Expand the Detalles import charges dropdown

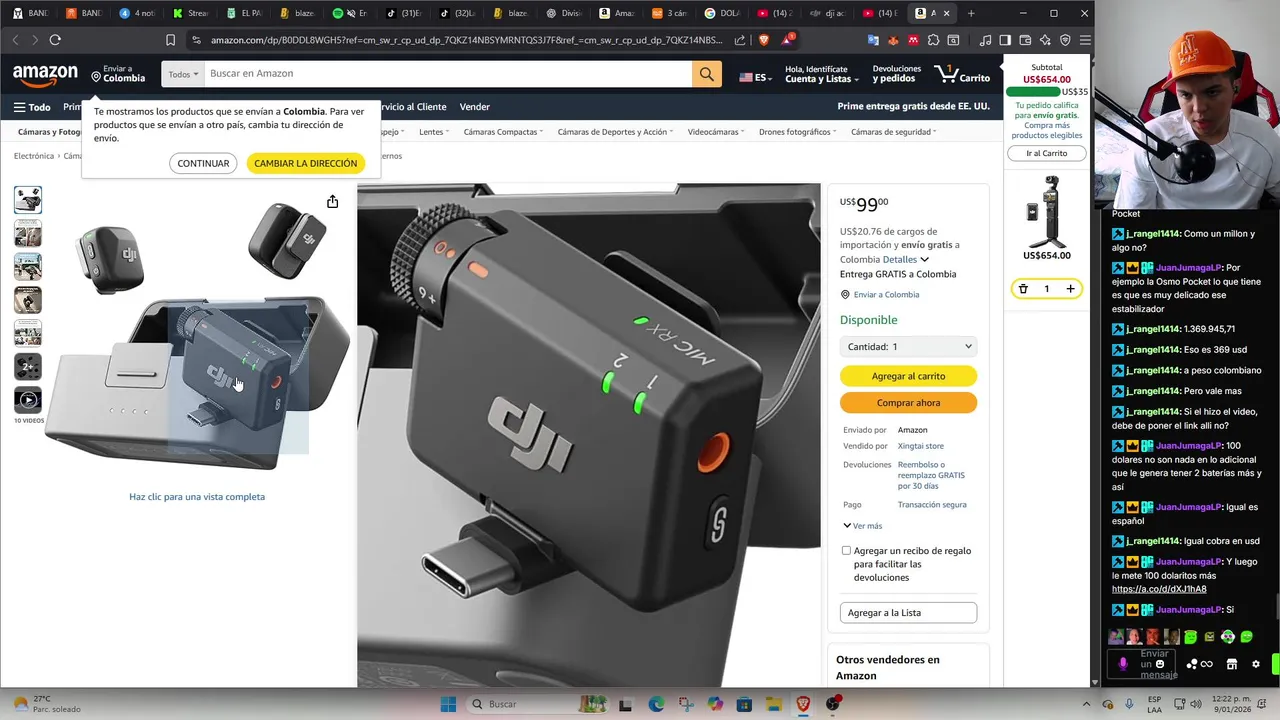(906, 259)
